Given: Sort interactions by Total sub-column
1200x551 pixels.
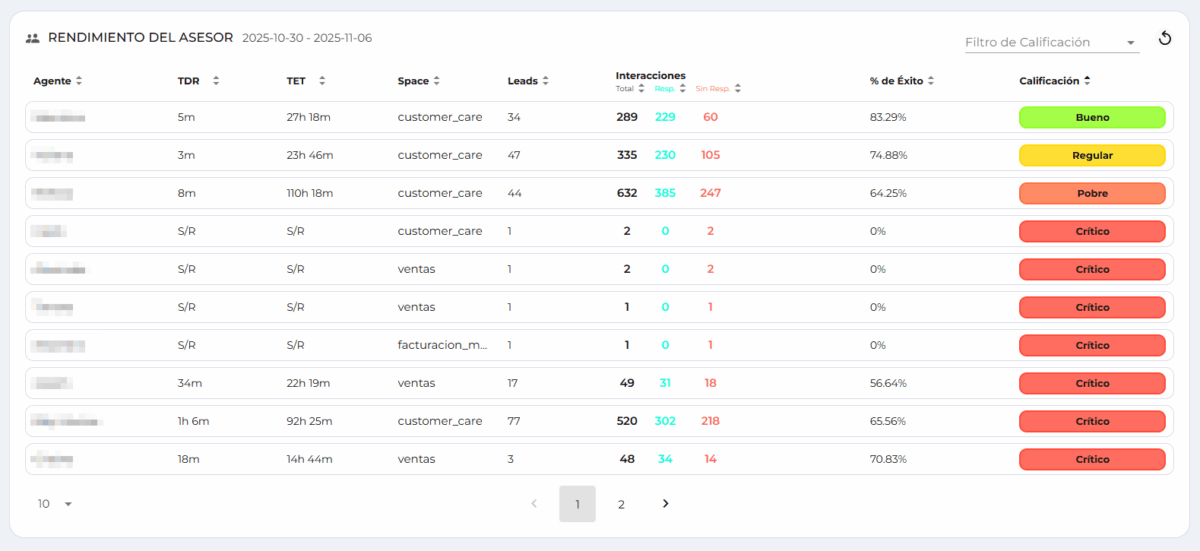Looking at the screenshot, I should (x=641, y=89).
